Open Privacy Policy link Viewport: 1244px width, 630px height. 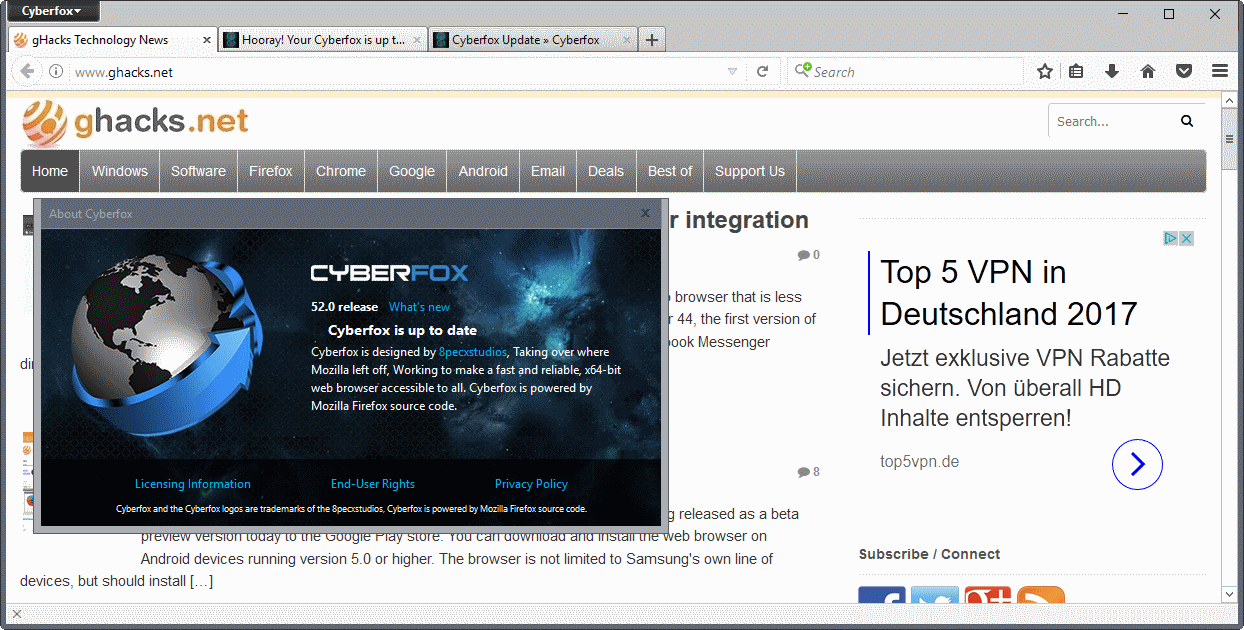click(x=531, y=484)
